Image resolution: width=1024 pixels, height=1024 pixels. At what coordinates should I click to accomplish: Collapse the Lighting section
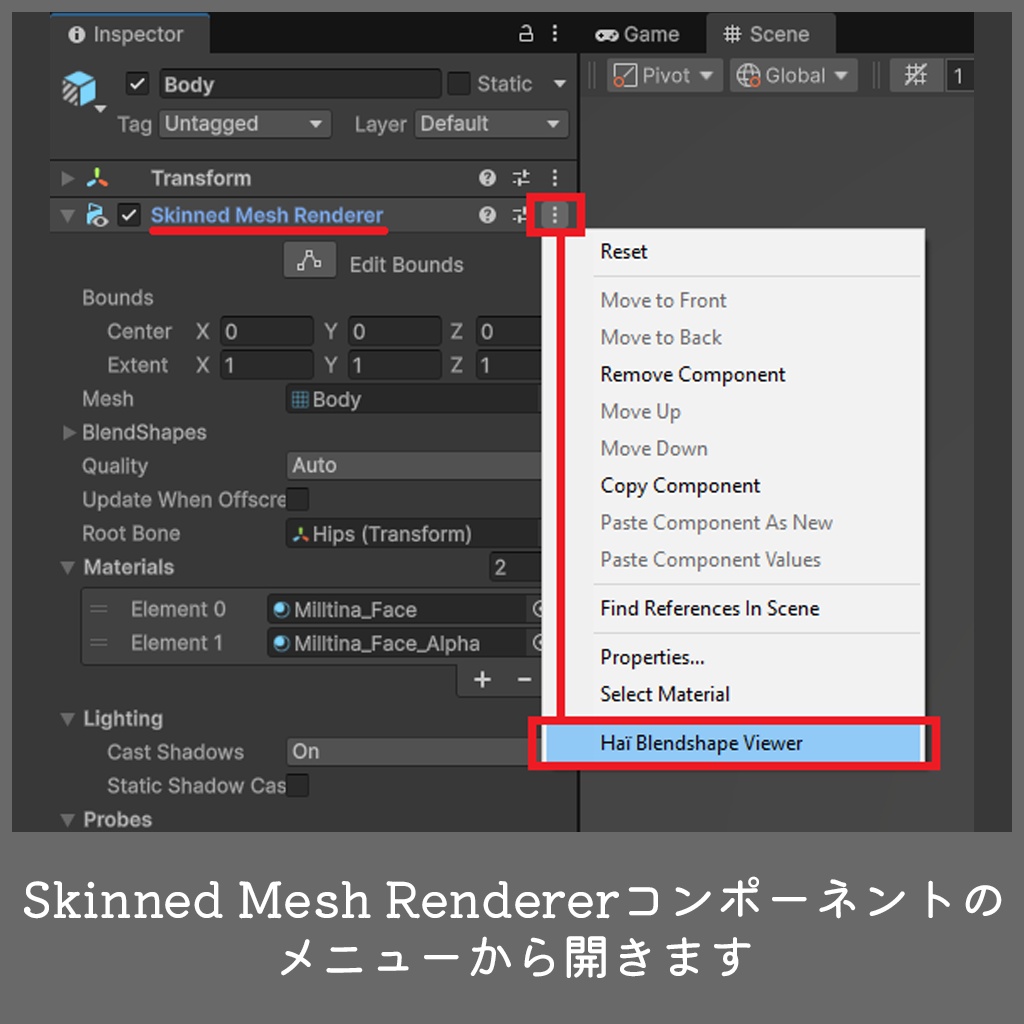[67, 719]
